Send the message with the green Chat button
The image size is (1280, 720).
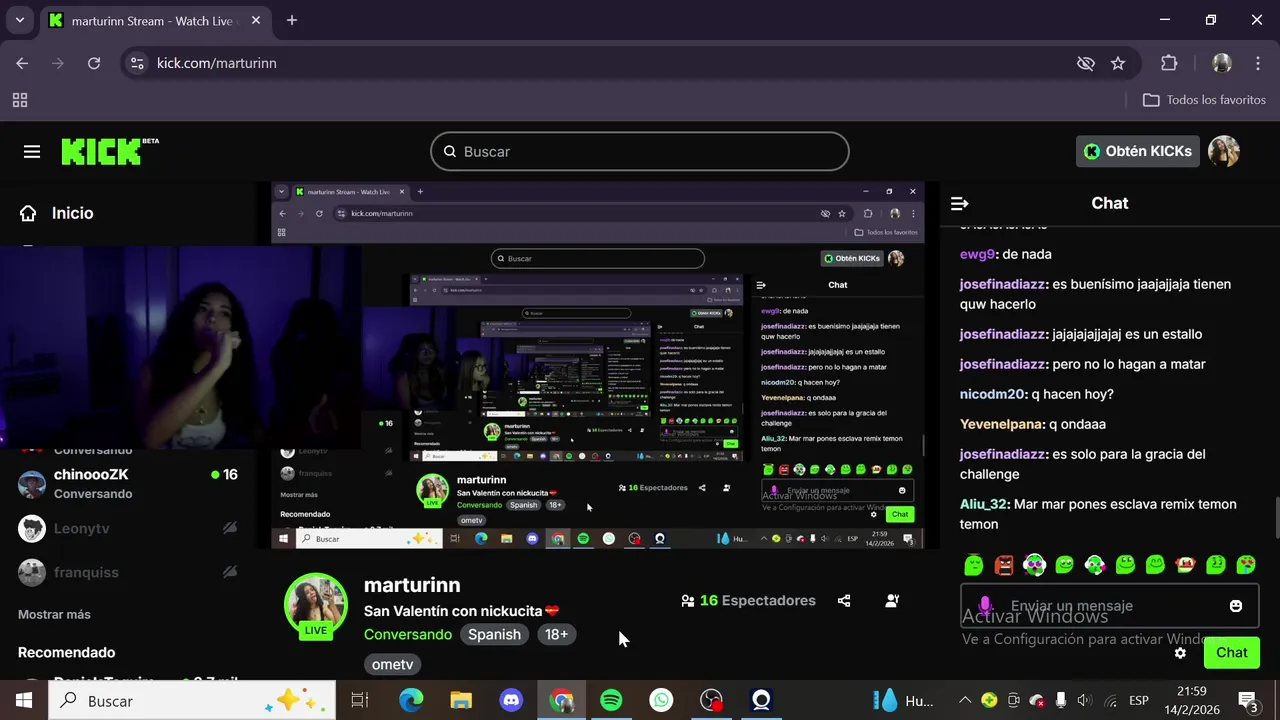[1231, 653]
